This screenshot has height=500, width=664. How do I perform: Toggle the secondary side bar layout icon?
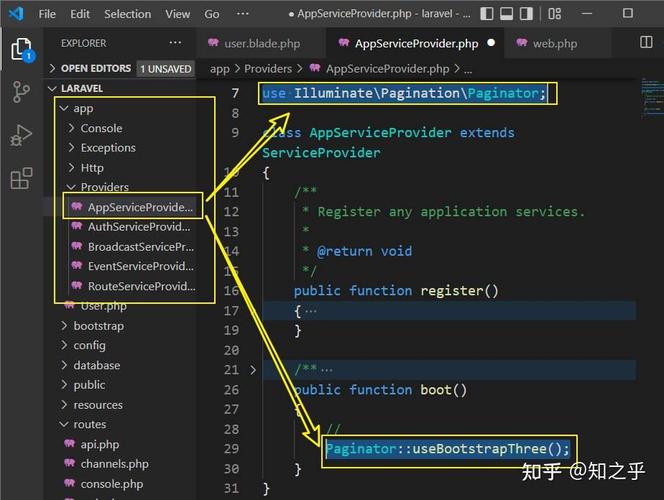coord(526,14)
